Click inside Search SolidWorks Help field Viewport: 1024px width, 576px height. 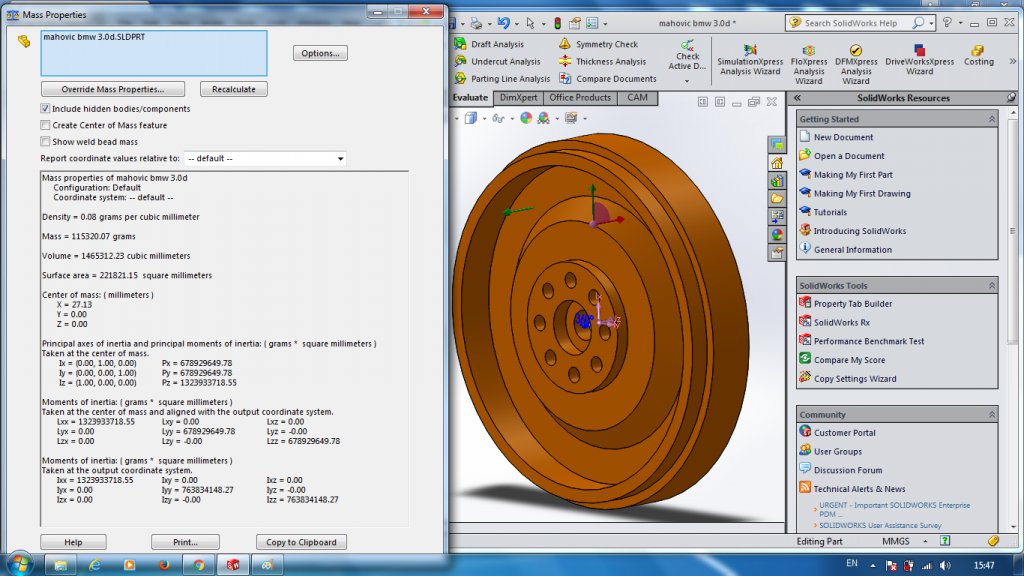click(x=854, y=23)
